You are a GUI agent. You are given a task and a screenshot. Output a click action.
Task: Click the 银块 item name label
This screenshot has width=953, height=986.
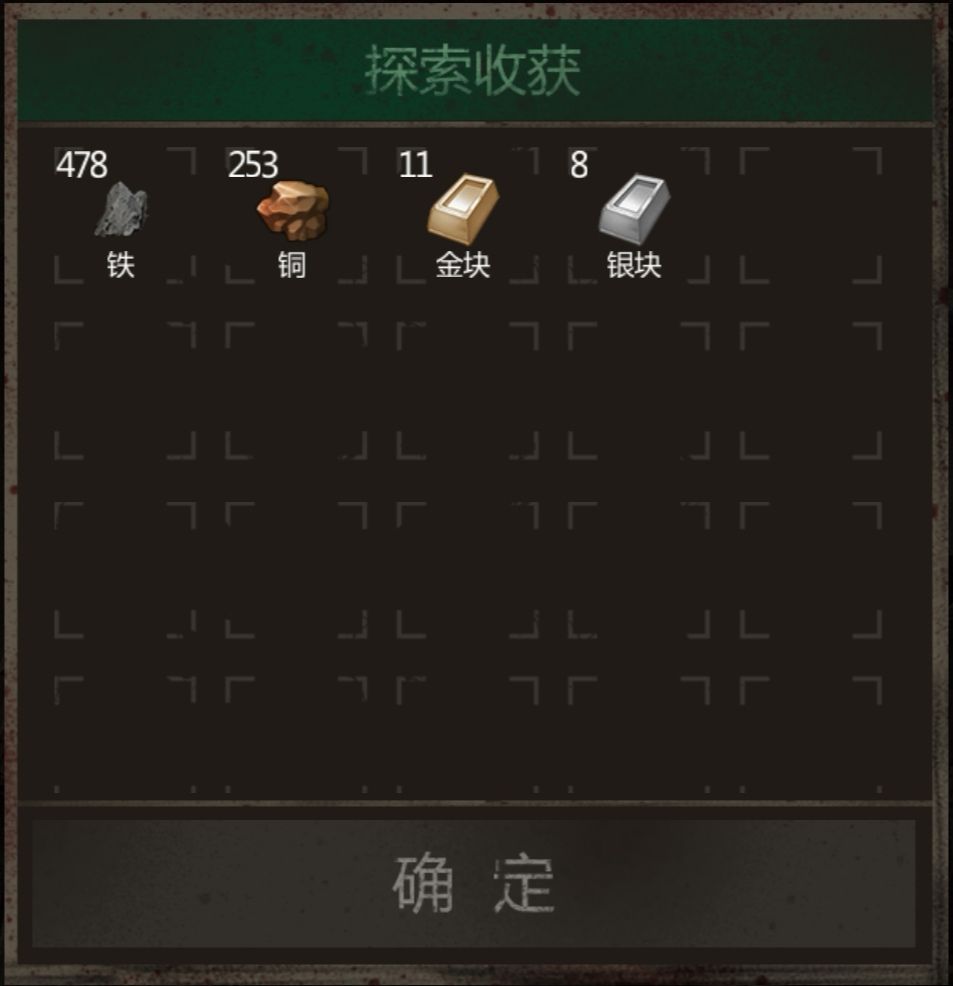point(634,265)
